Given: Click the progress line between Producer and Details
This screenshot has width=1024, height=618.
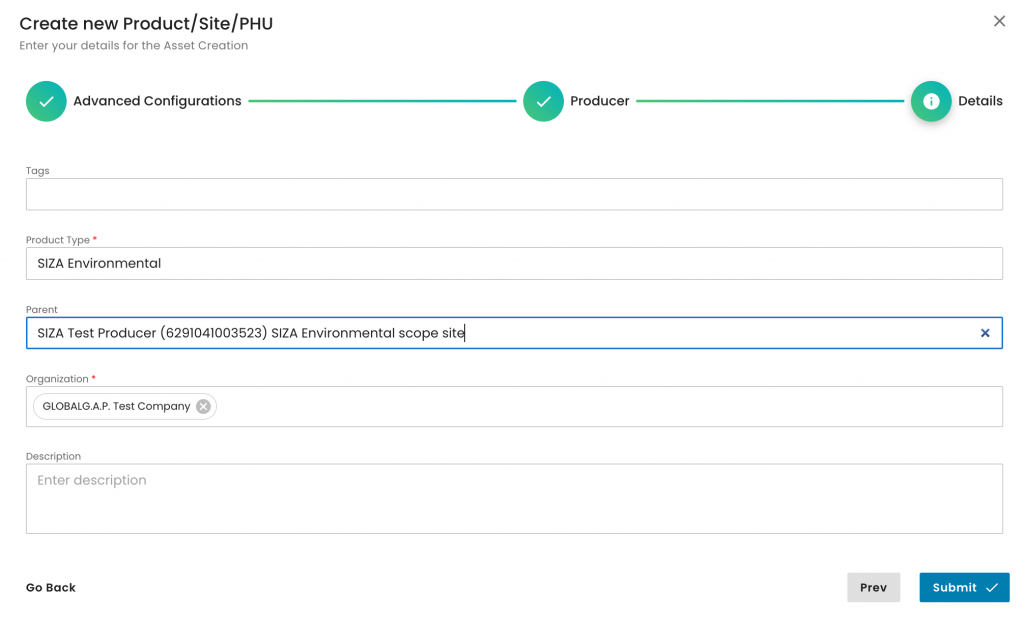Looking at the screenshot, I should (x=769, y=101).
